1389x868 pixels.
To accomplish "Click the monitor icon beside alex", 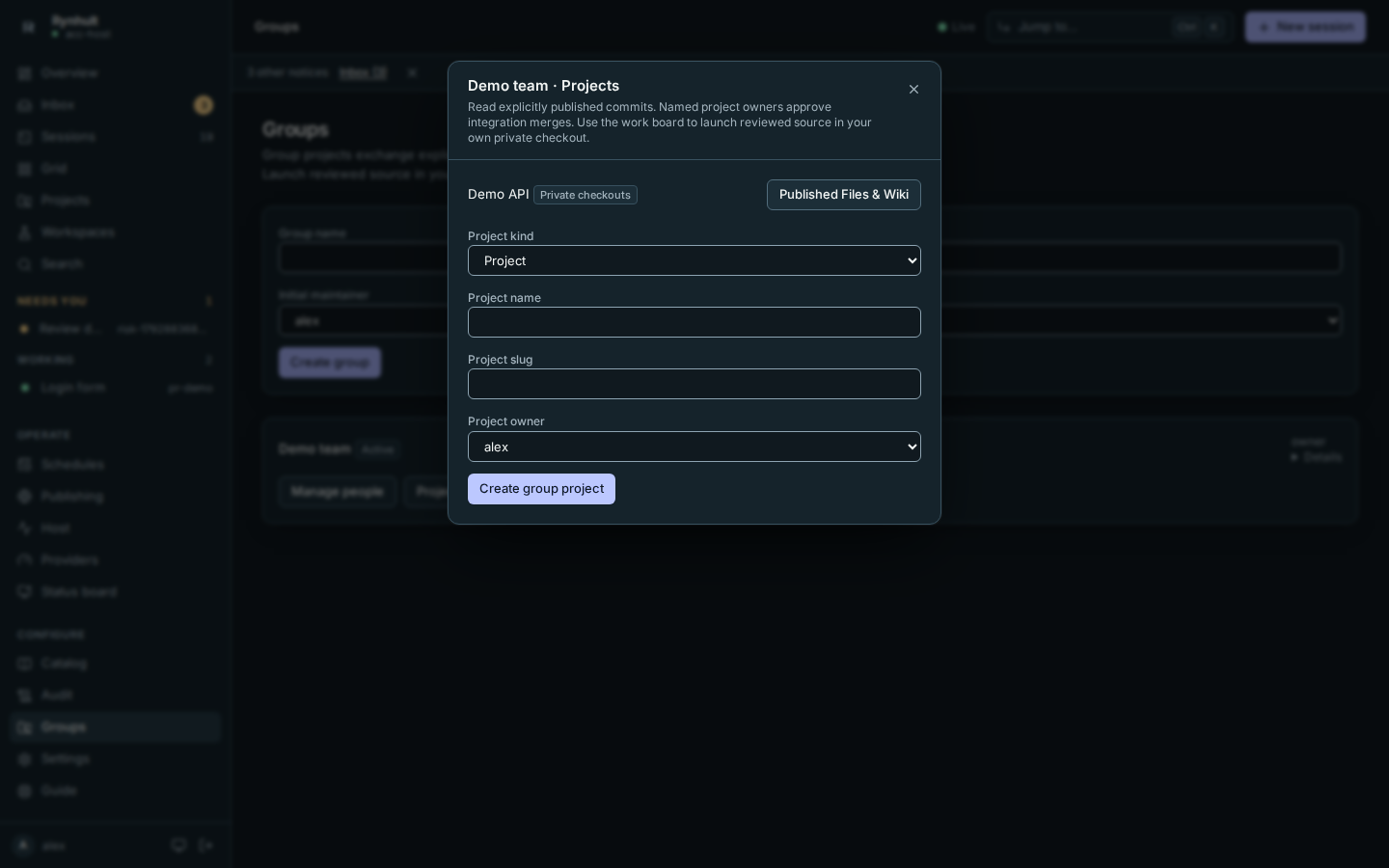I will coord(178,846).
